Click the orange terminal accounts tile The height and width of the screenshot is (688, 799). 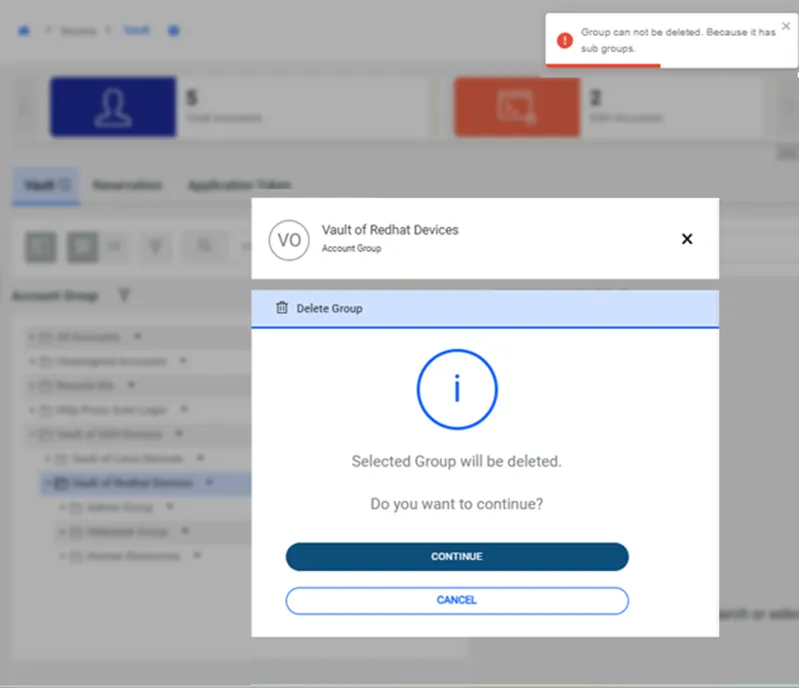coord(517,107)
